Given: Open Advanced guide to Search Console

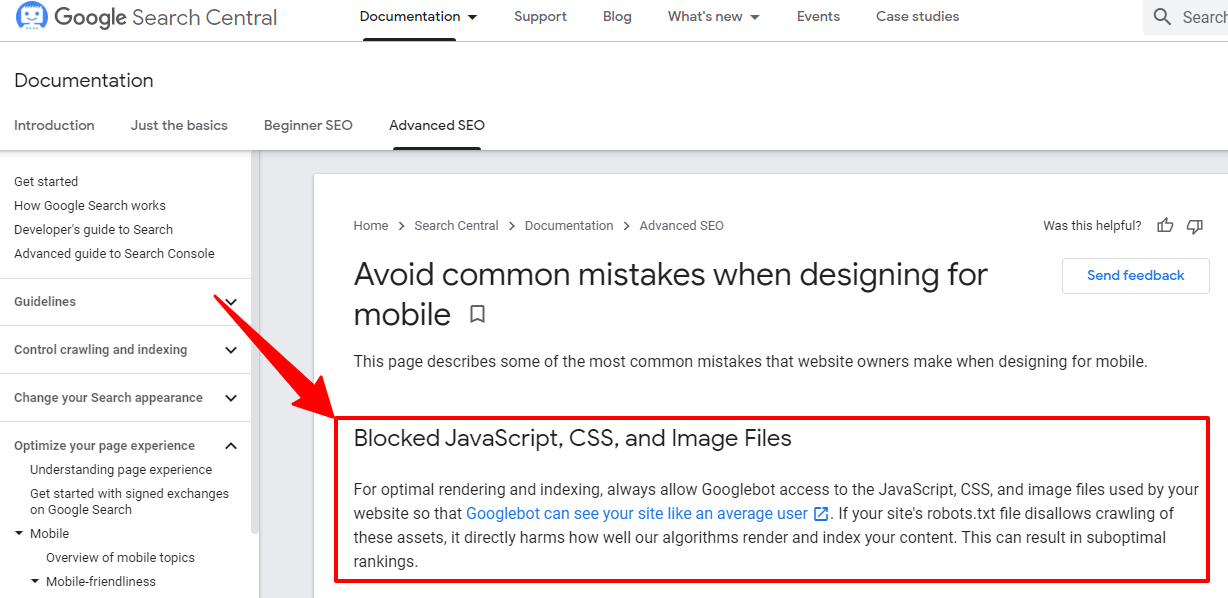Looking at the screenshot, I should click(x=114, y=254).
